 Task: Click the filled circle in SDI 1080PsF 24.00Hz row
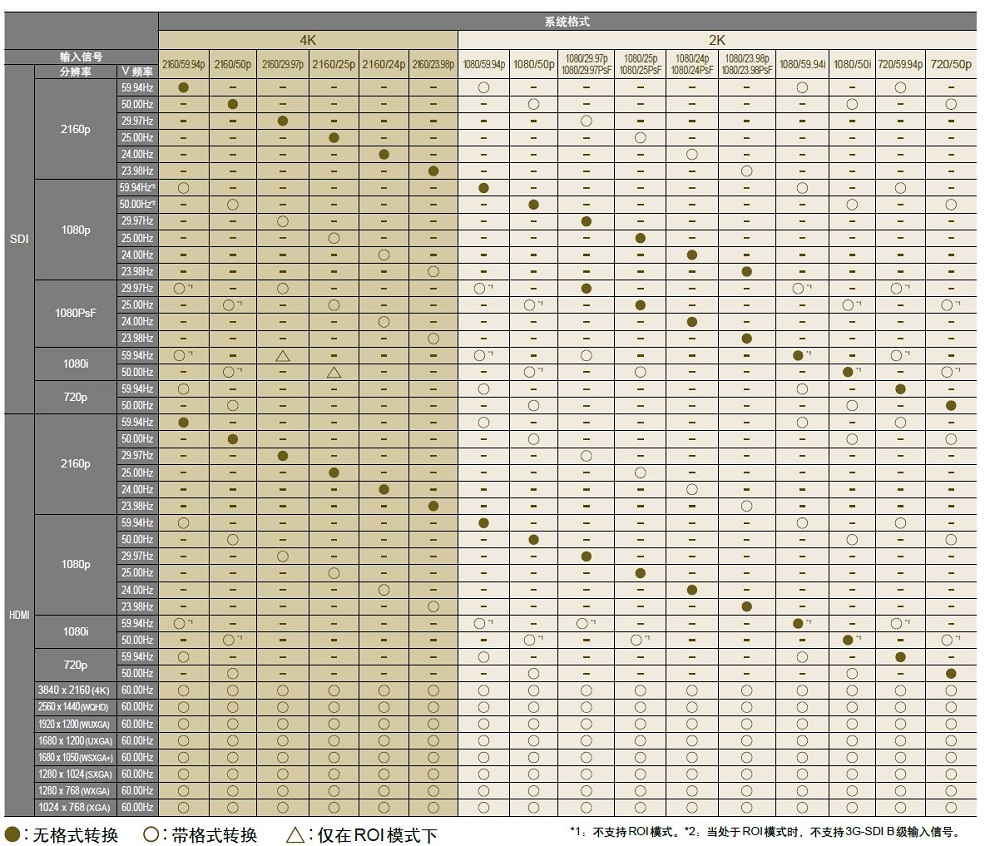pos(692,322)
